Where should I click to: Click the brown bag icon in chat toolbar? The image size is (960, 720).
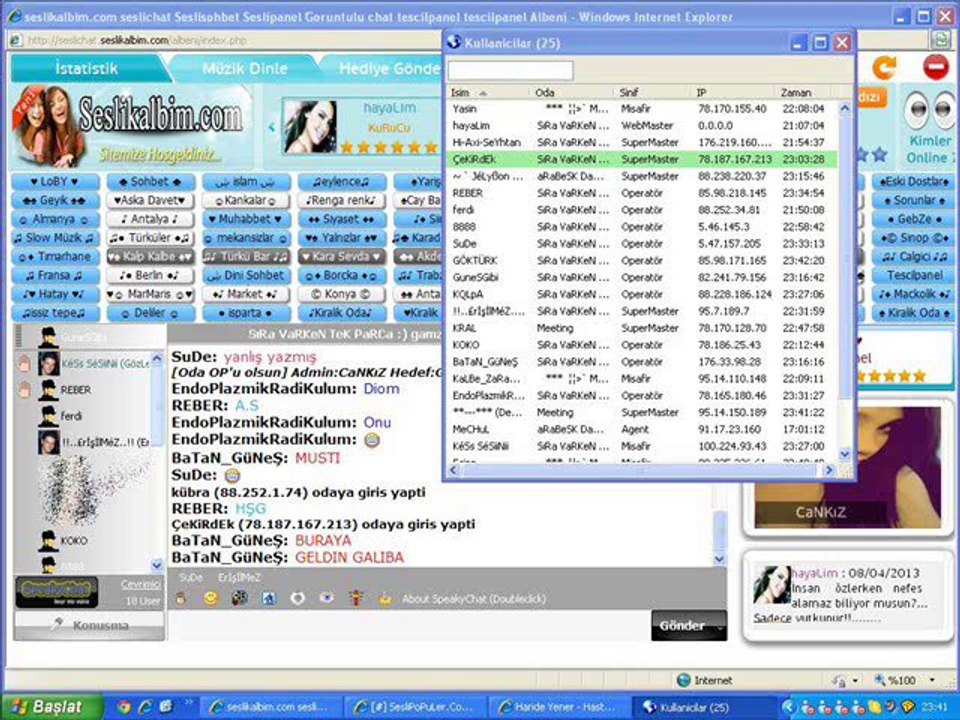[181, 598]
